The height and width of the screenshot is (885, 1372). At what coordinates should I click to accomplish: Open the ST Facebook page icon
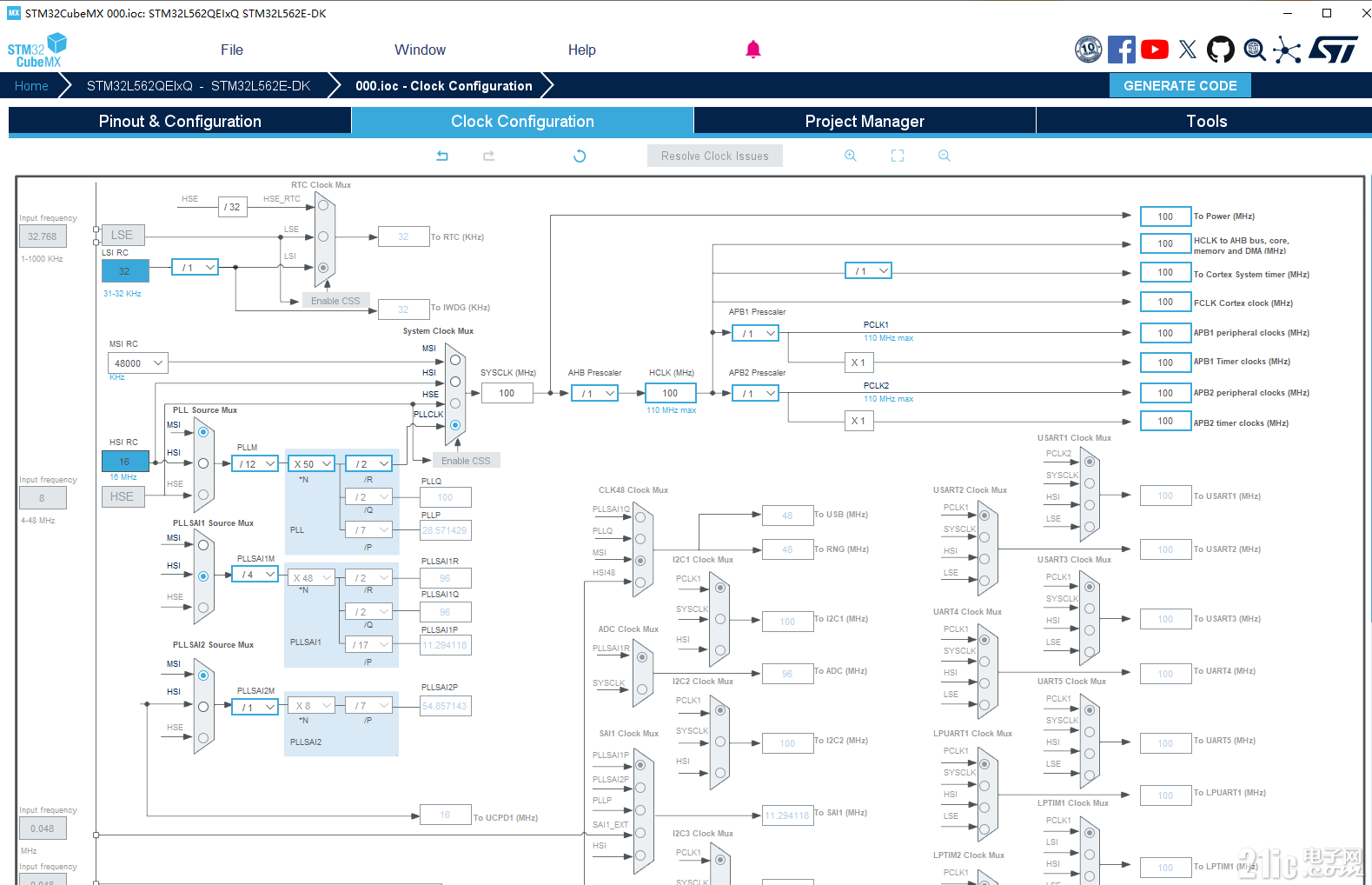click(x=1122, y=50)
